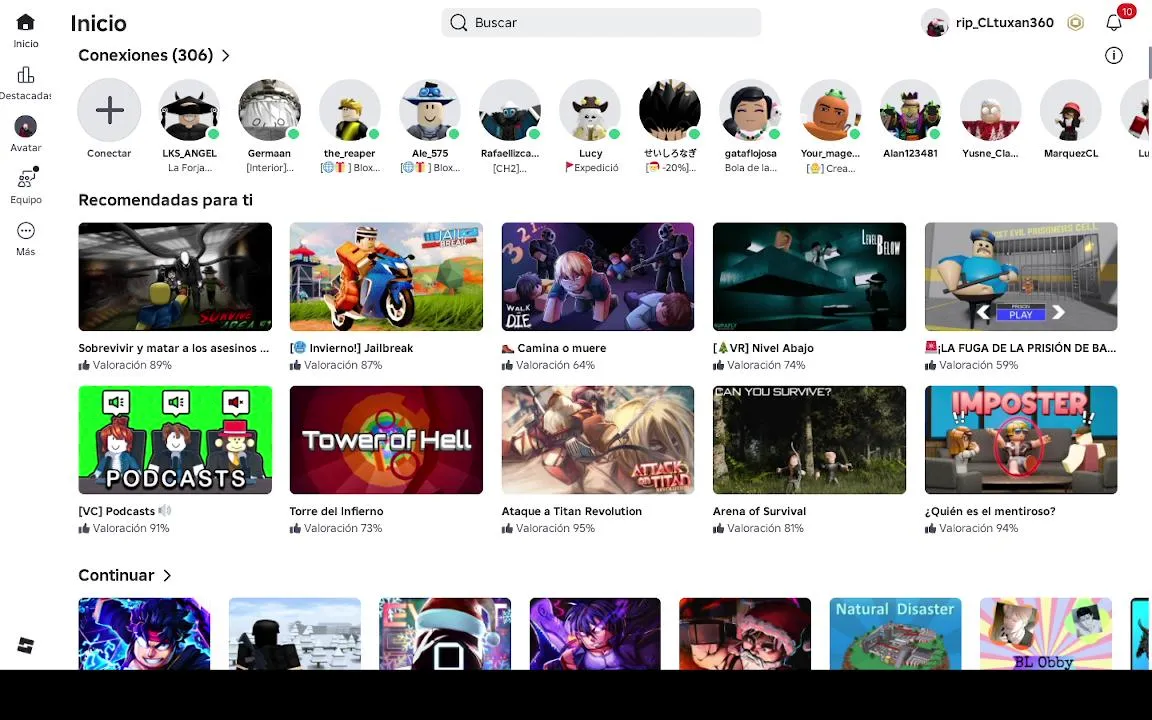Open the Inicio home icon in sidebar
Viewport: 1152px width, 720px height.
[x=26, y=23]
